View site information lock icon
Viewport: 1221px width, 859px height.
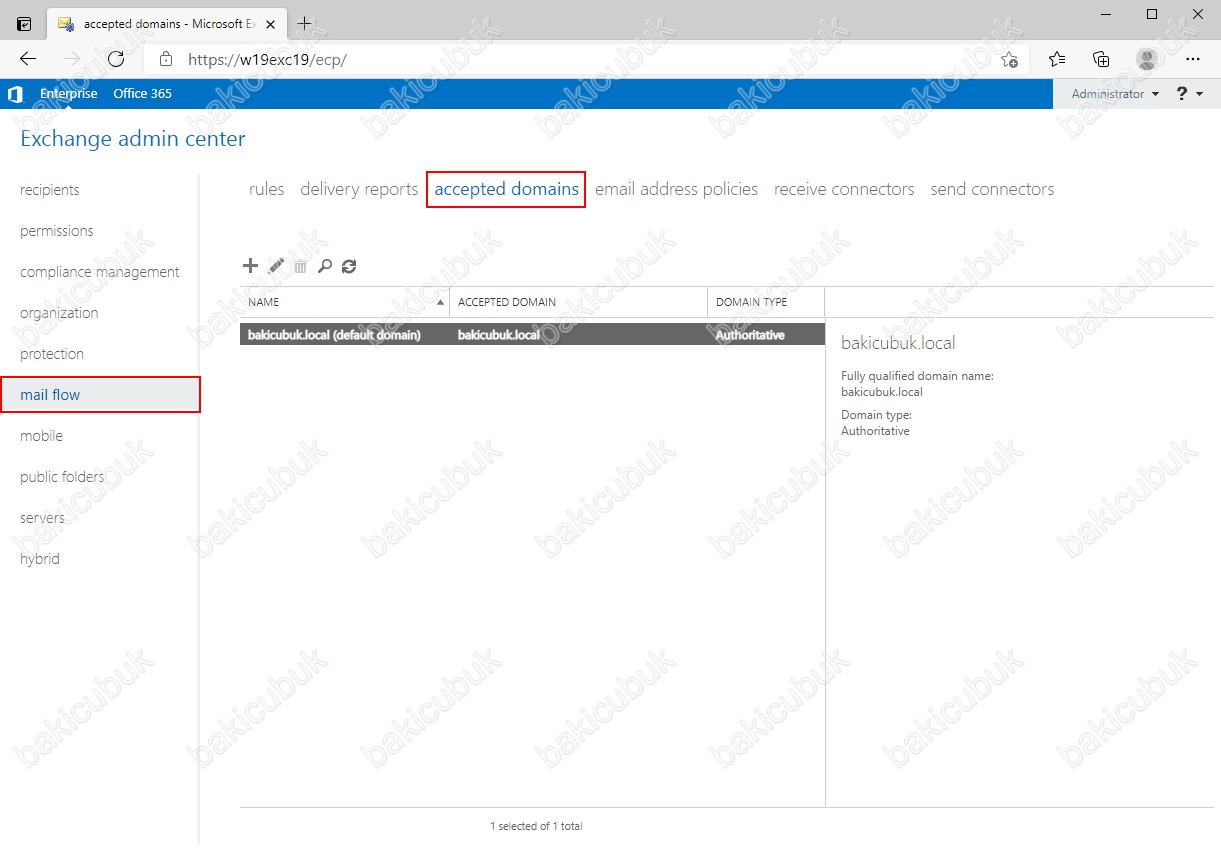point(166,59)
